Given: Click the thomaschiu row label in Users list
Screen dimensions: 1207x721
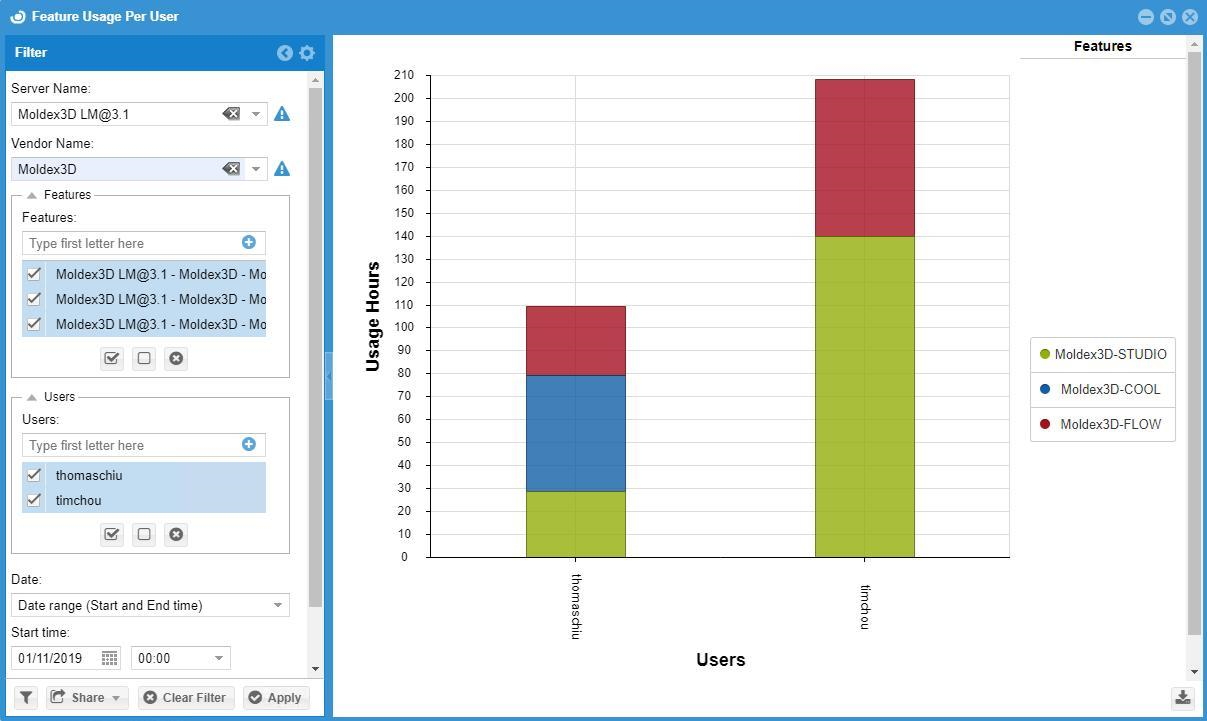Looking at the screenshot, I should (89, 475).
